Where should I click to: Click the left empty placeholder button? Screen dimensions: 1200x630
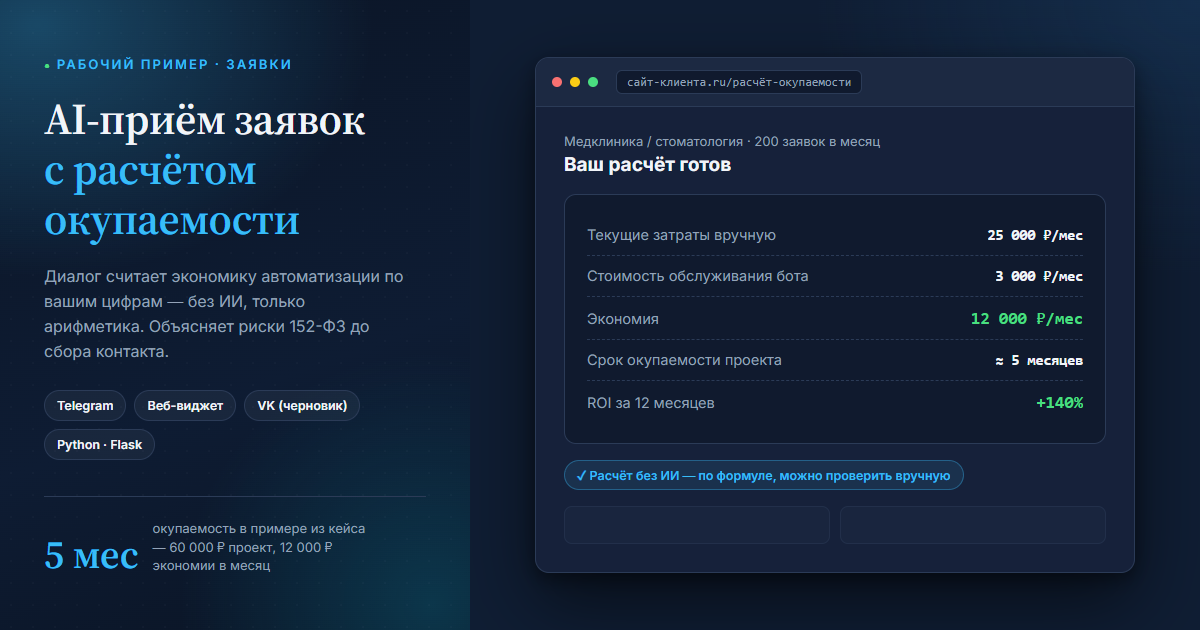pyautogui.click(x=697, y=525)
